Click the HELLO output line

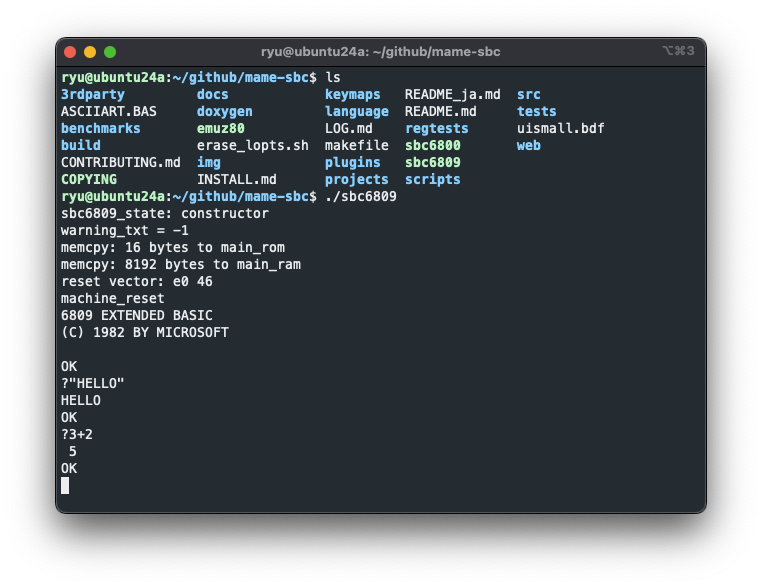[81, 400]
